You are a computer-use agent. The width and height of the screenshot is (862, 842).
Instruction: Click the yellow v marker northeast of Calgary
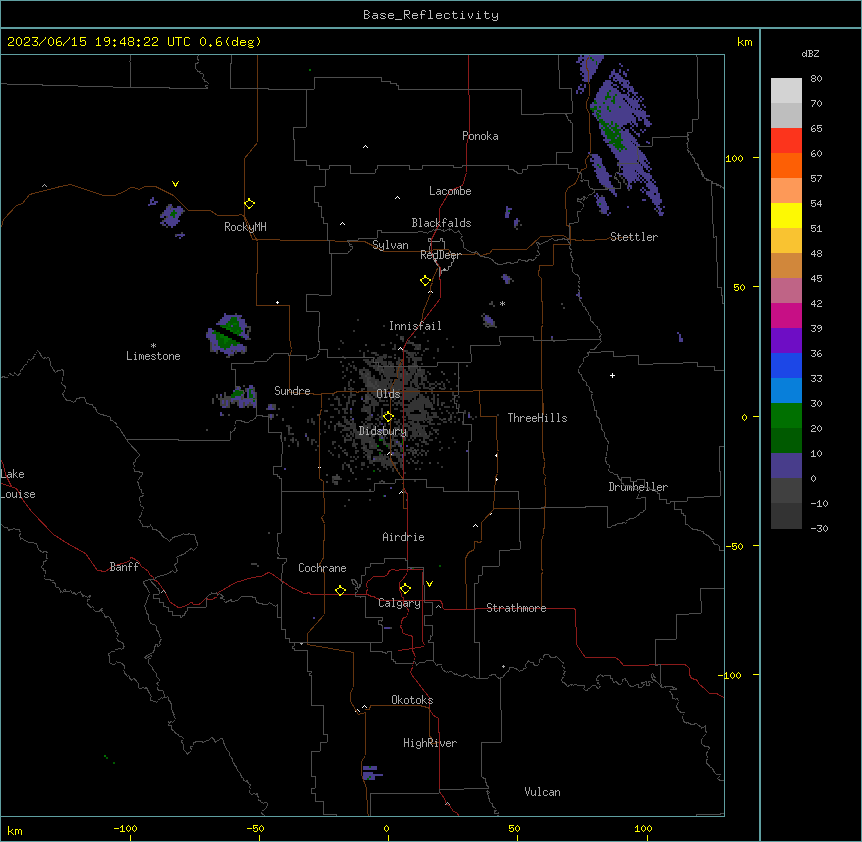[x=429, y=584]
